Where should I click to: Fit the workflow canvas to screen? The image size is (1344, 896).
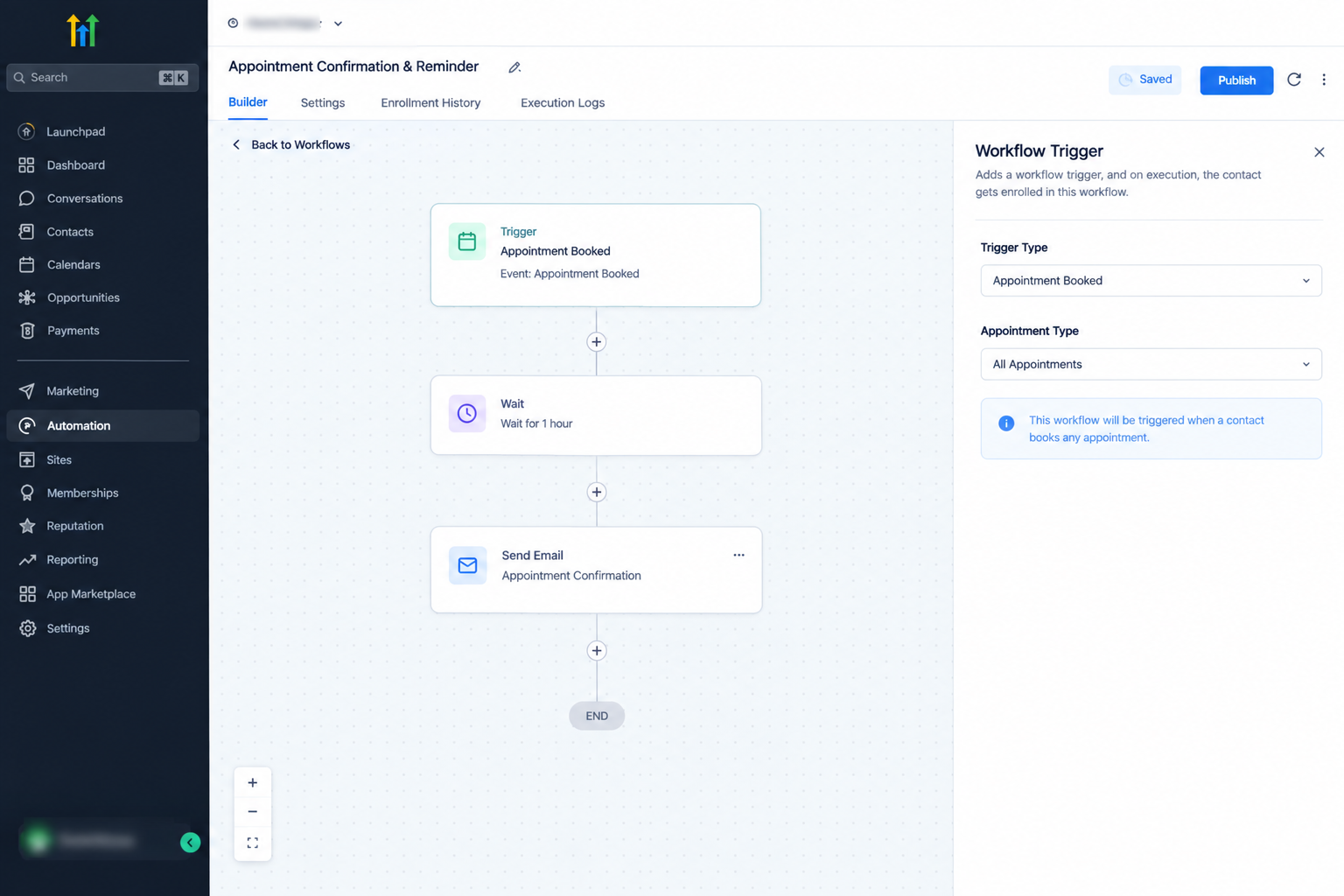click(253, 843)
